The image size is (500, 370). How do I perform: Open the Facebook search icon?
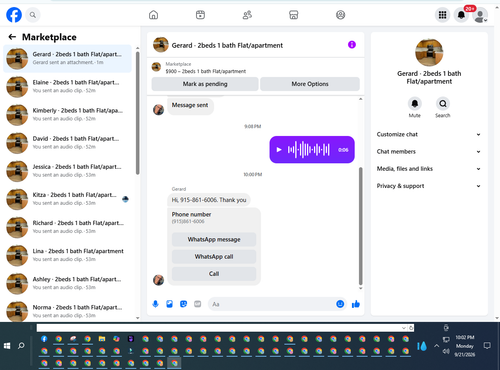pos(33,15)
